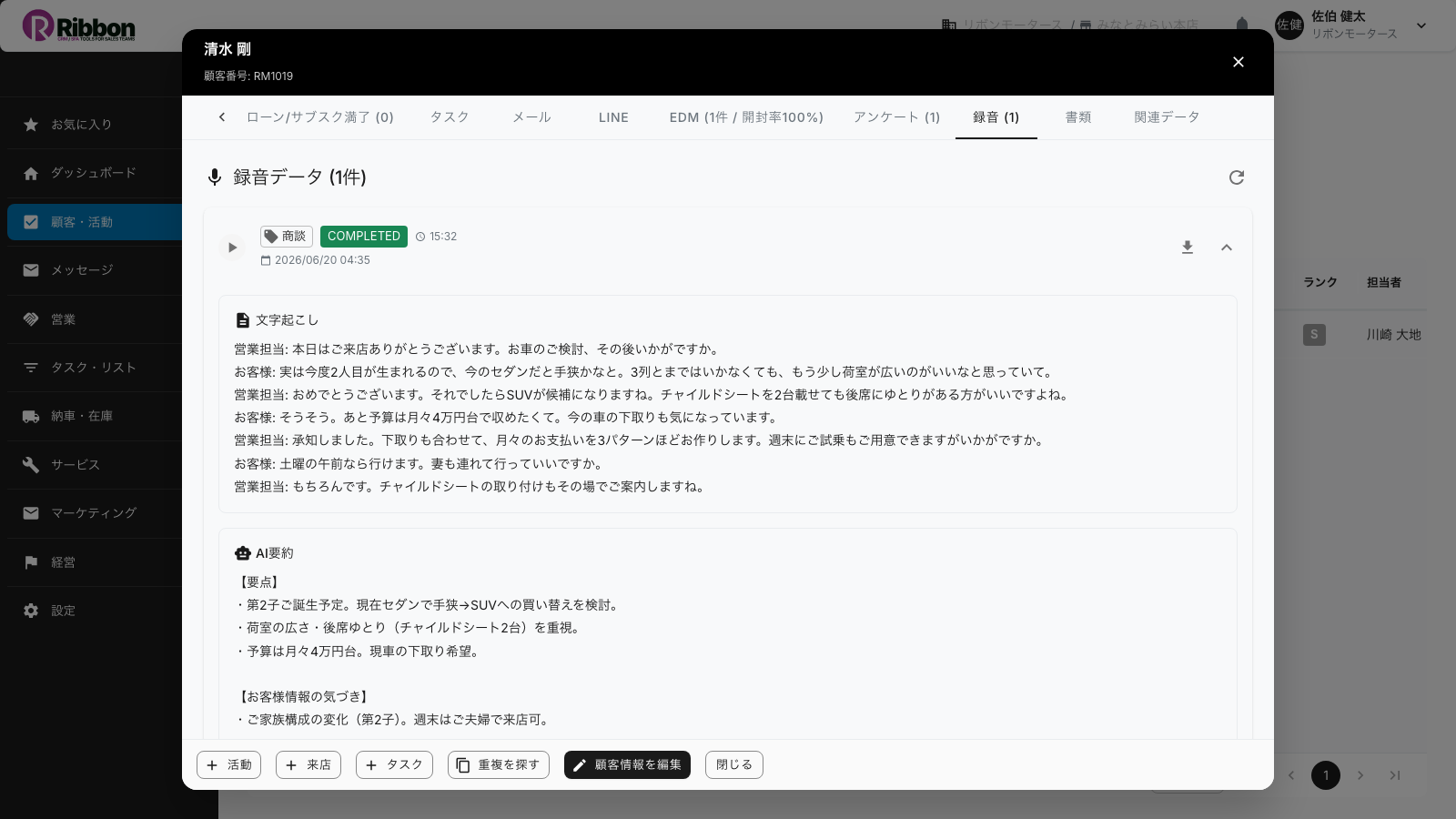Click the S rank badge

click(x=1314, y=335)
